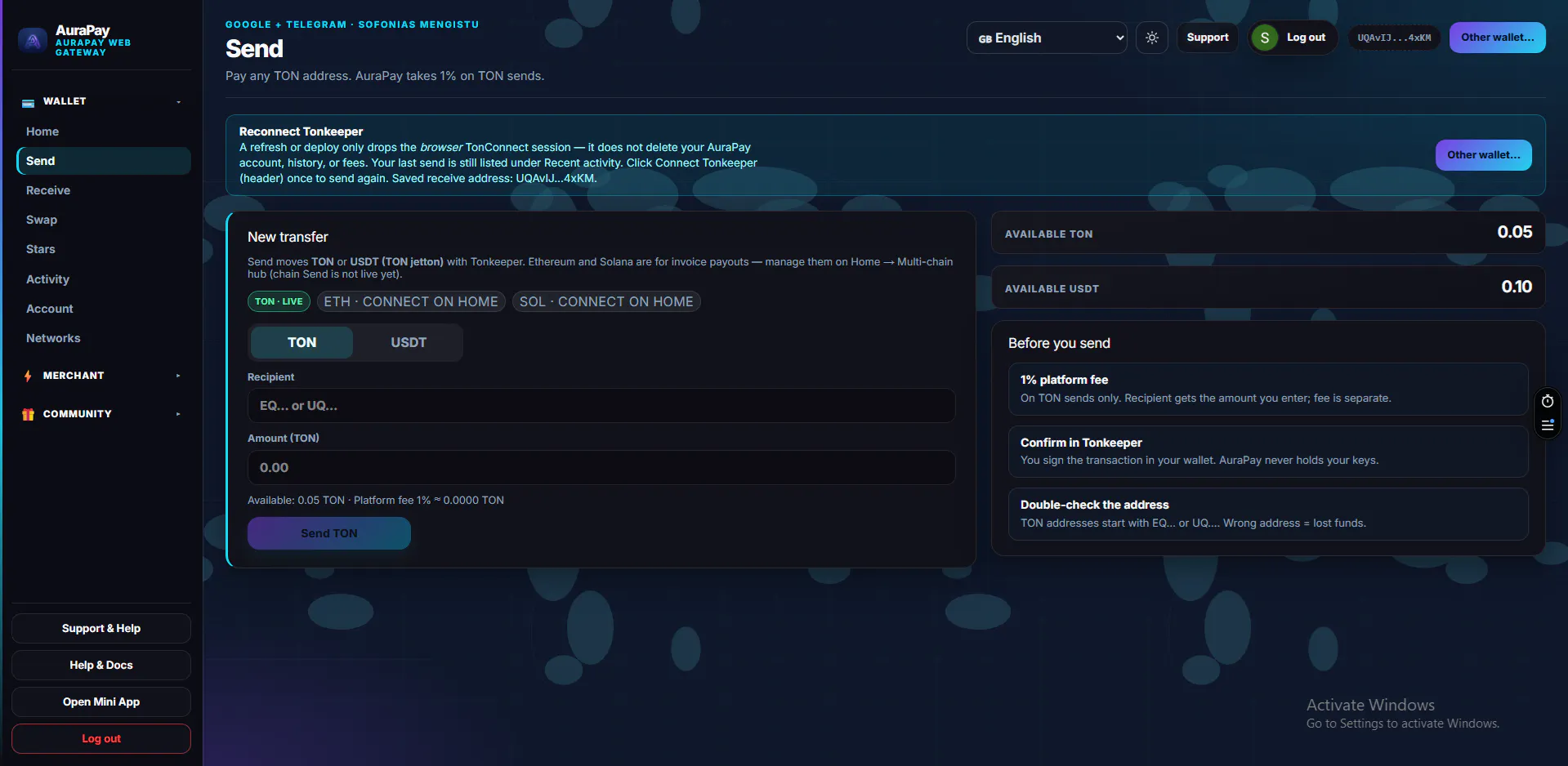Switch the transfer token to USDT

click(x=409, y=342)
